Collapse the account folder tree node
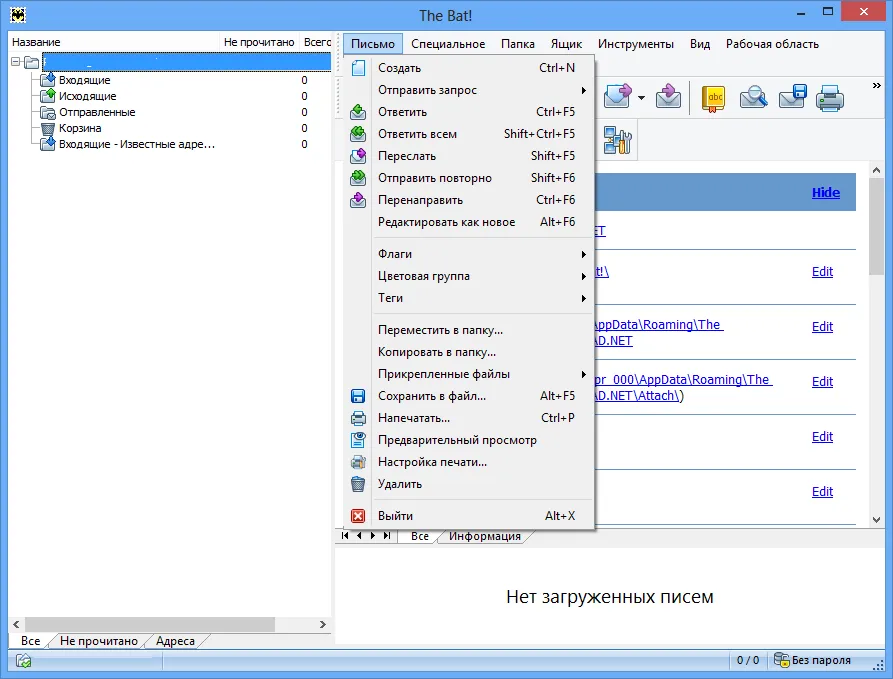The height and width of the screenshot is (679, 893). click(x=15, y=62)
